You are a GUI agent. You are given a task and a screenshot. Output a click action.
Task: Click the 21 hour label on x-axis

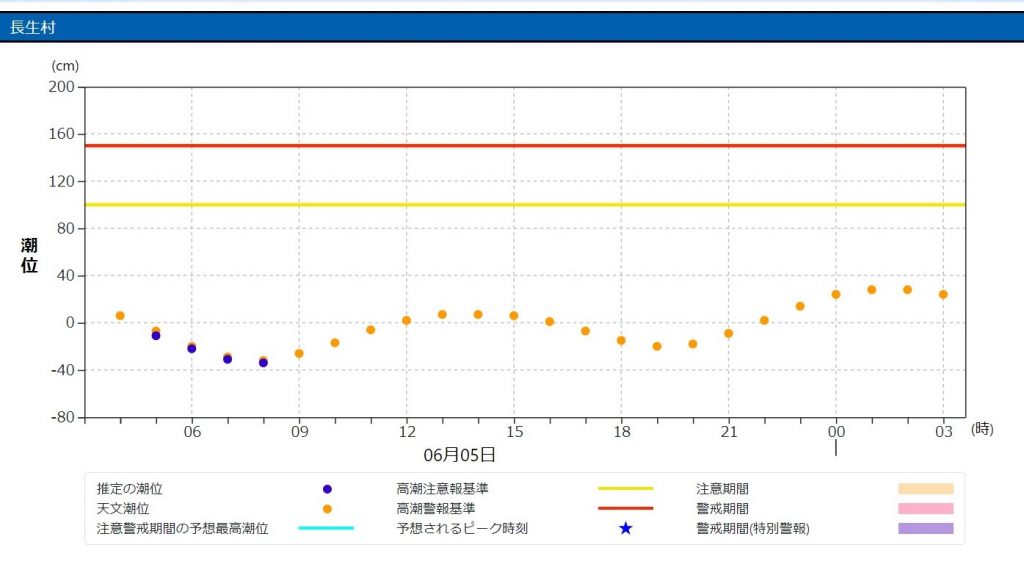[729, 432]
